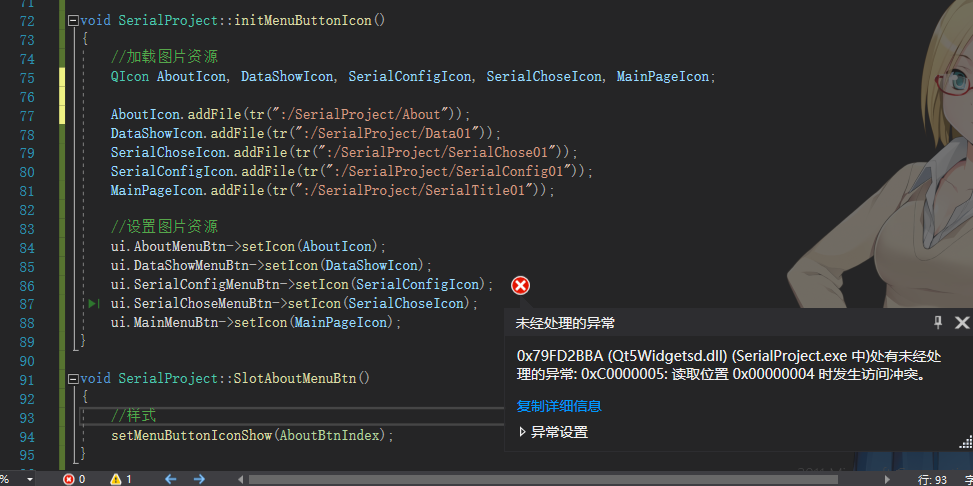This screenshot has width=973, height=486.
Task: Click ui.DataShowMenuBtn->setIcon line
Action: pyautogui.click(x=272, y=266)
